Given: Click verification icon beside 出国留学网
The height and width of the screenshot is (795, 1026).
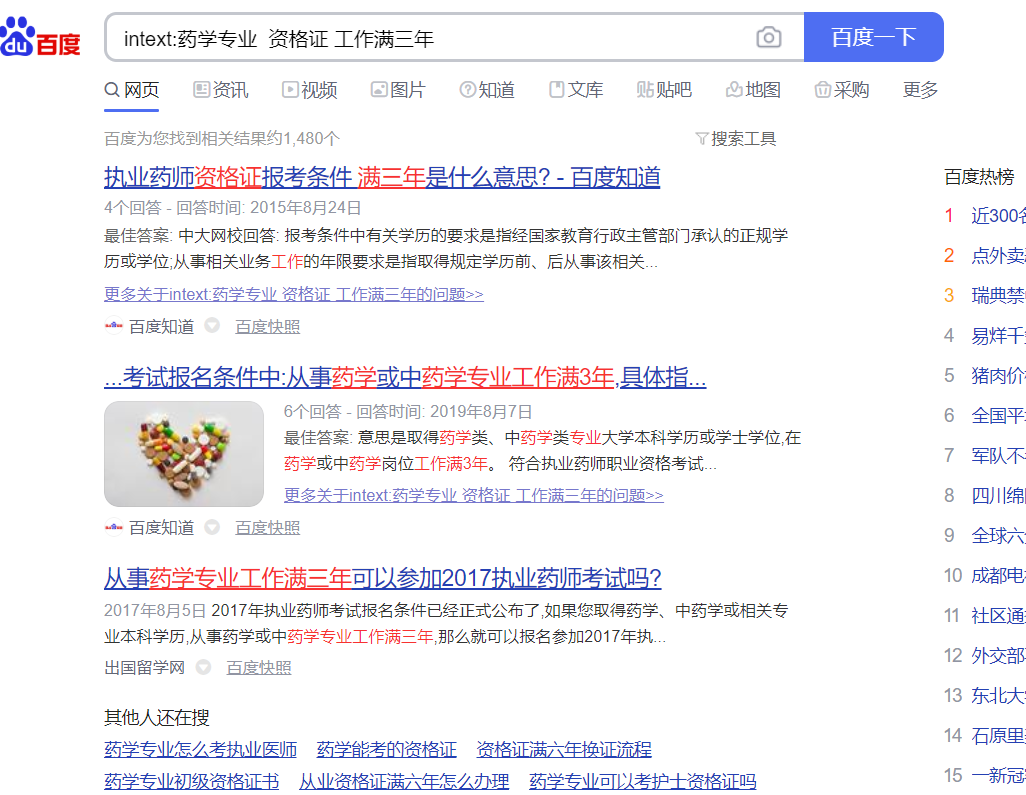Looking at the screenshot, I should click(x=203, y=667).
